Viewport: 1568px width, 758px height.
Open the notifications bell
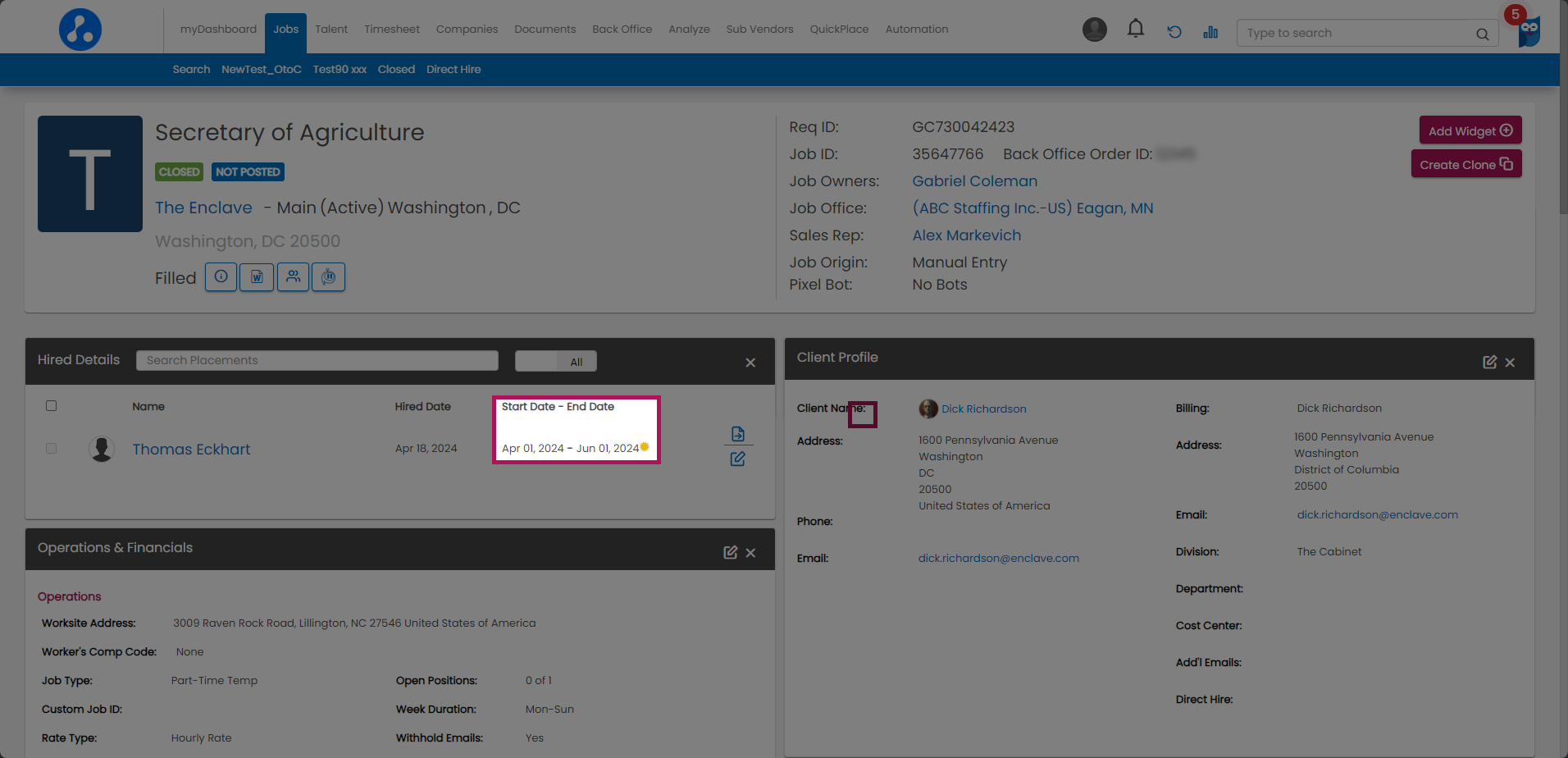pyautogui.click(x=1135, y=30)
